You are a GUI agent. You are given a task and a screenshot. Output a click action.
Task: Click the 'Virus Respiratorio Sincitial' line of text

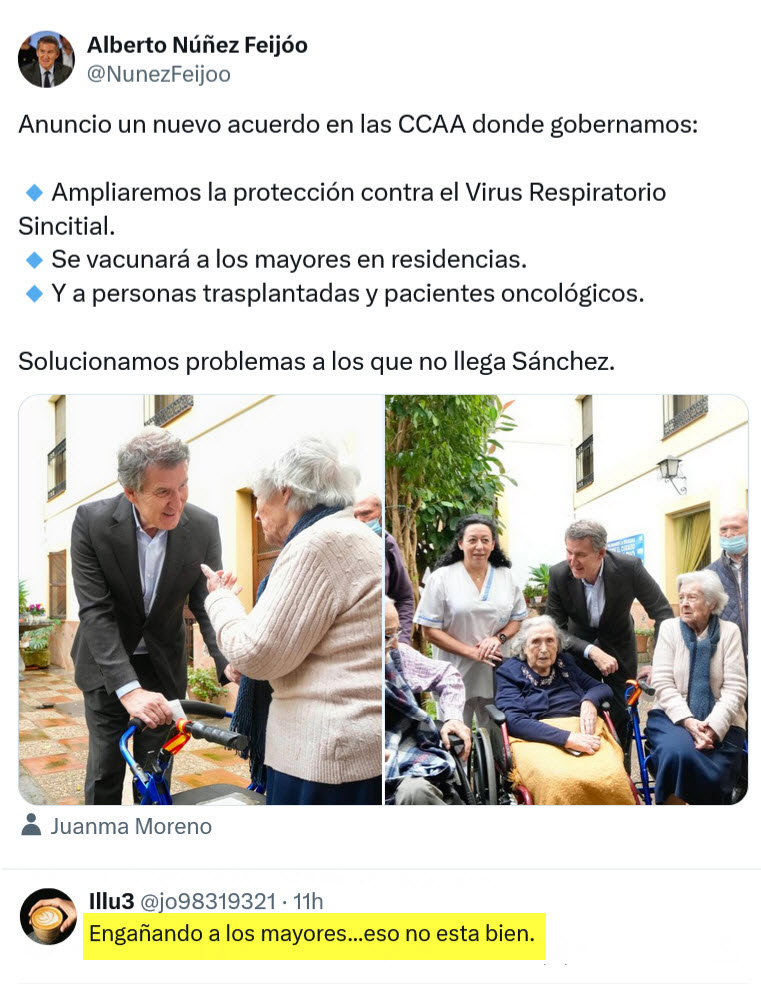(342, 209)
